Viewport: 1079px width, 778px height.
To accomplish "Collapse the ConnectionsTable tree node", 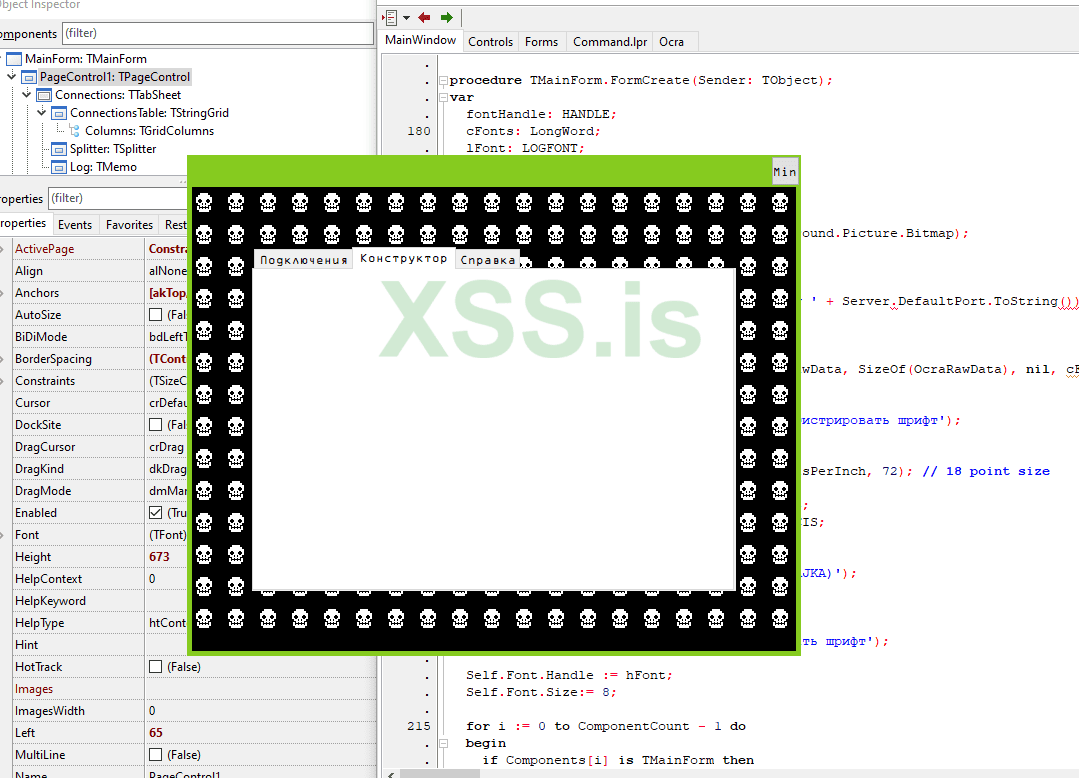I will pyautogui.click(x=42, y=111).
